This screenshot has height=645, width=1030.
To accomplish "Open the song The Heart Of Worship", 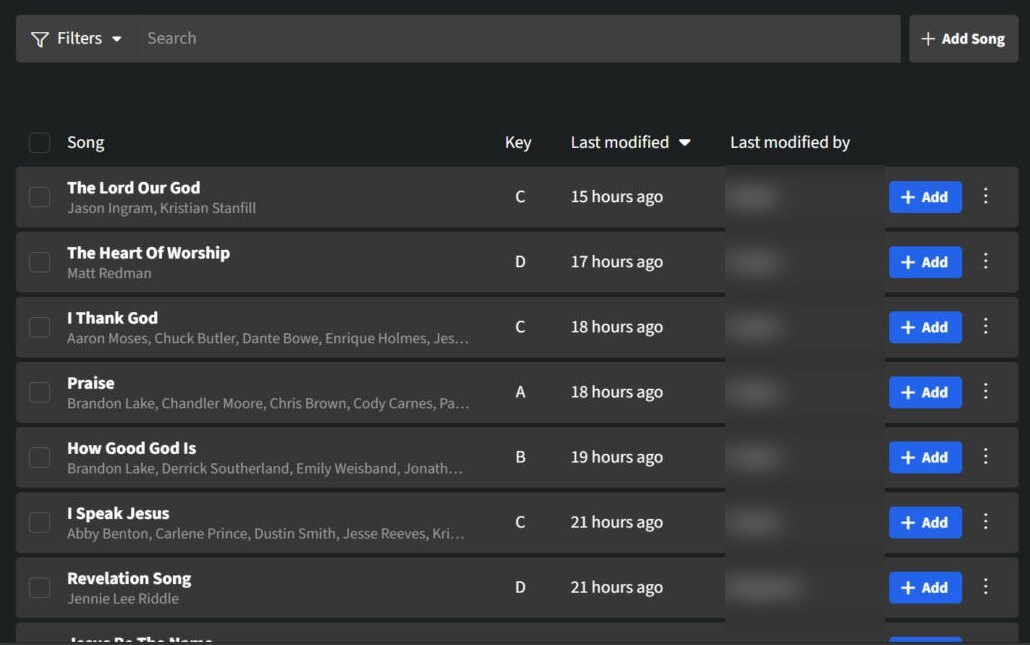I will click(x=148, y=253).
